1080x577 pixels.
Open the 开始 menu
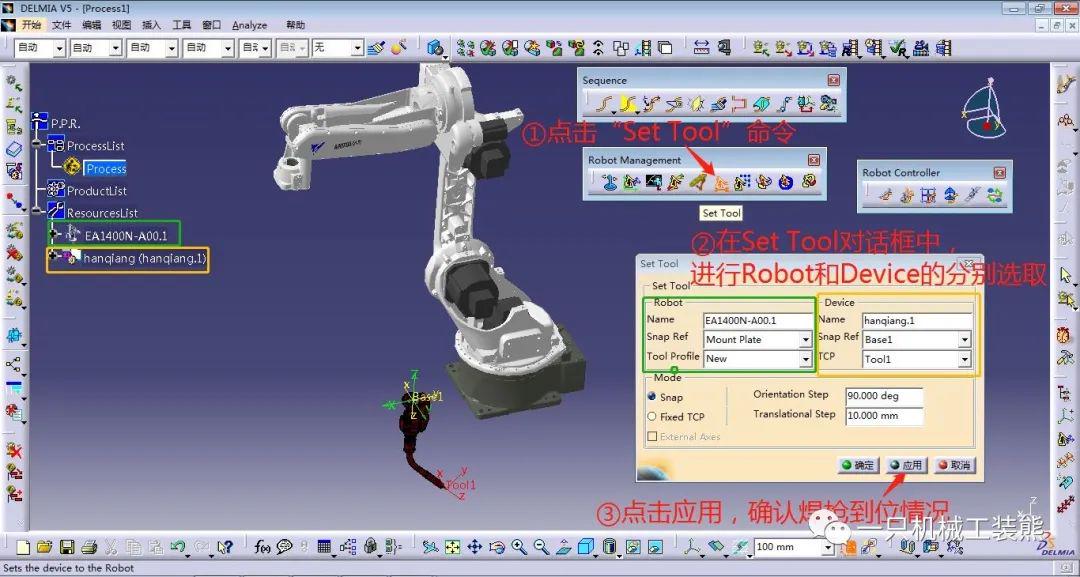(31, 25)
